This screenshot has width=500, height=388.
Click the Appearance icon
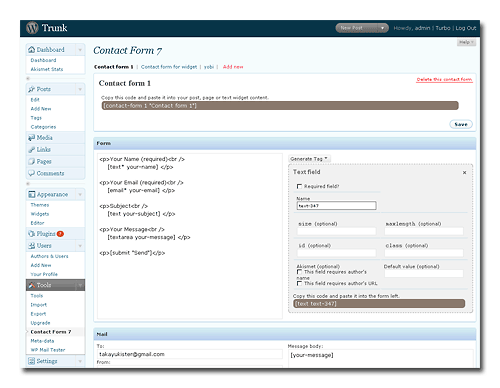32,194
